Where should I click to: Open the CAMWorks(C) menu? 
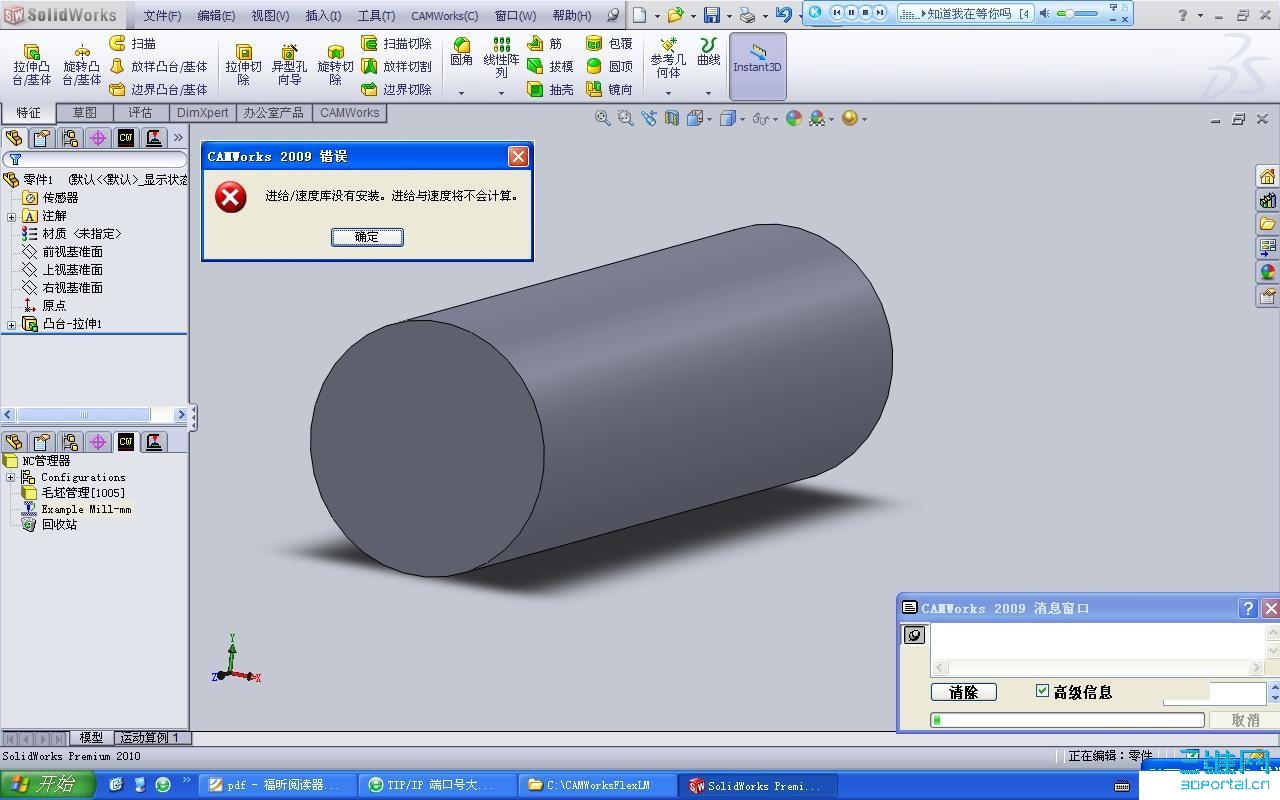(x=445, y=16)
